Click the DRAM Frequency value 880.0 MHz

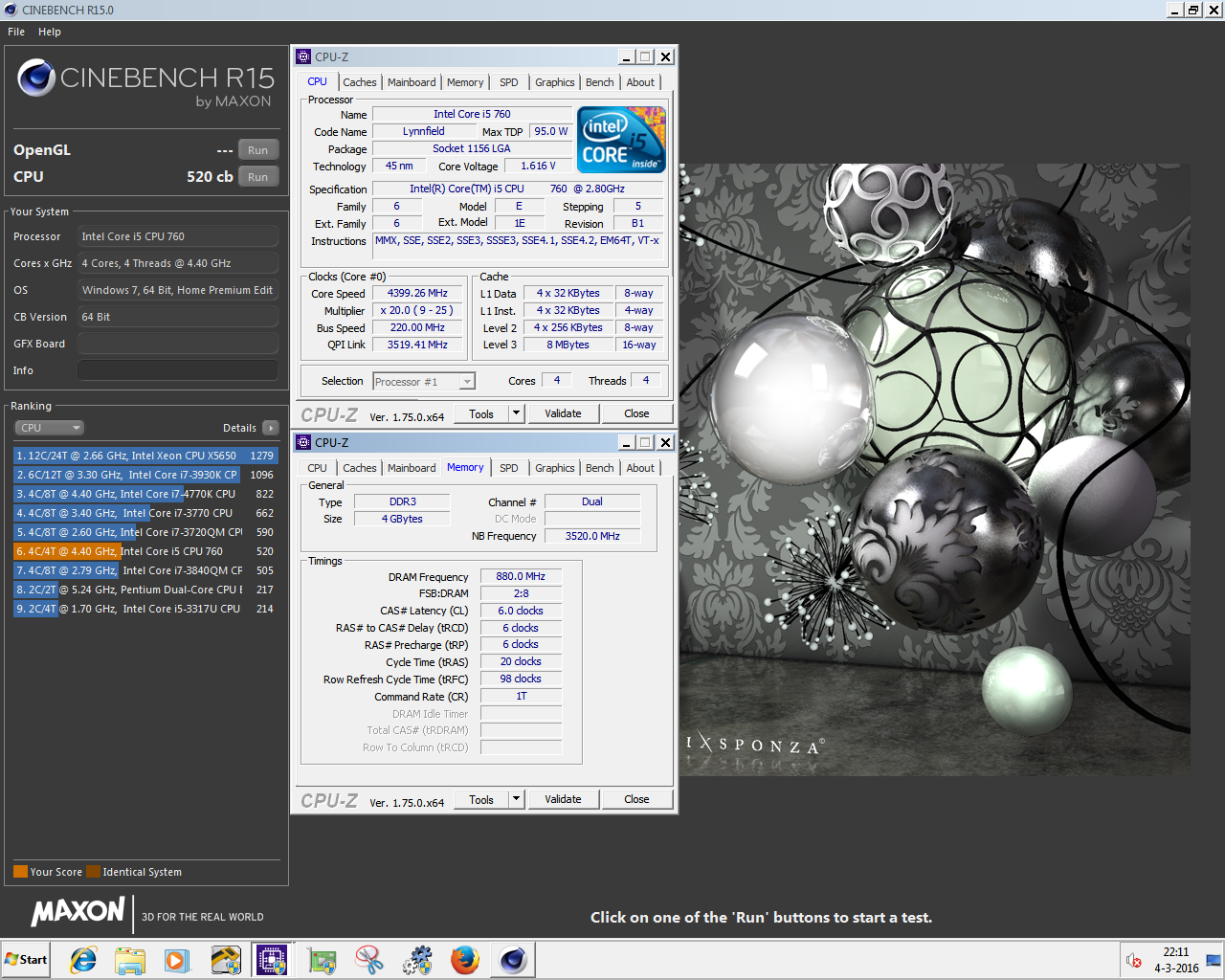click(521, 577)
